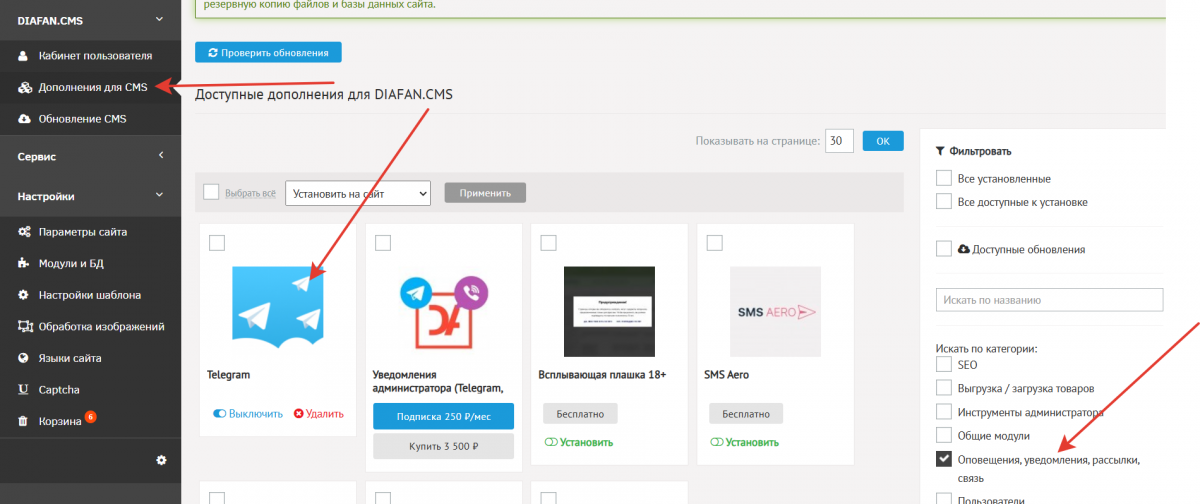Viewport: 1200px width, 504px height.
Task: Click the Обновление CMS cloud icon
Action: [25, 119]
